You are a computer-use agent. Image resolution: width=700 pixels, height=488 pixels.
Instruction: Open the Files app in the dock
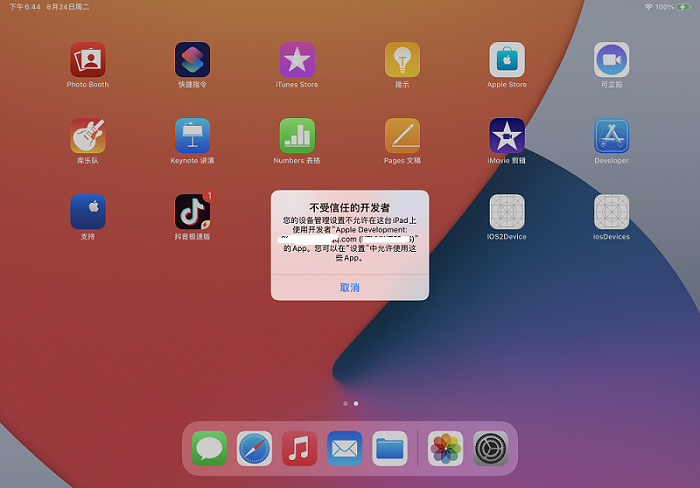click(x=390, y=448)
